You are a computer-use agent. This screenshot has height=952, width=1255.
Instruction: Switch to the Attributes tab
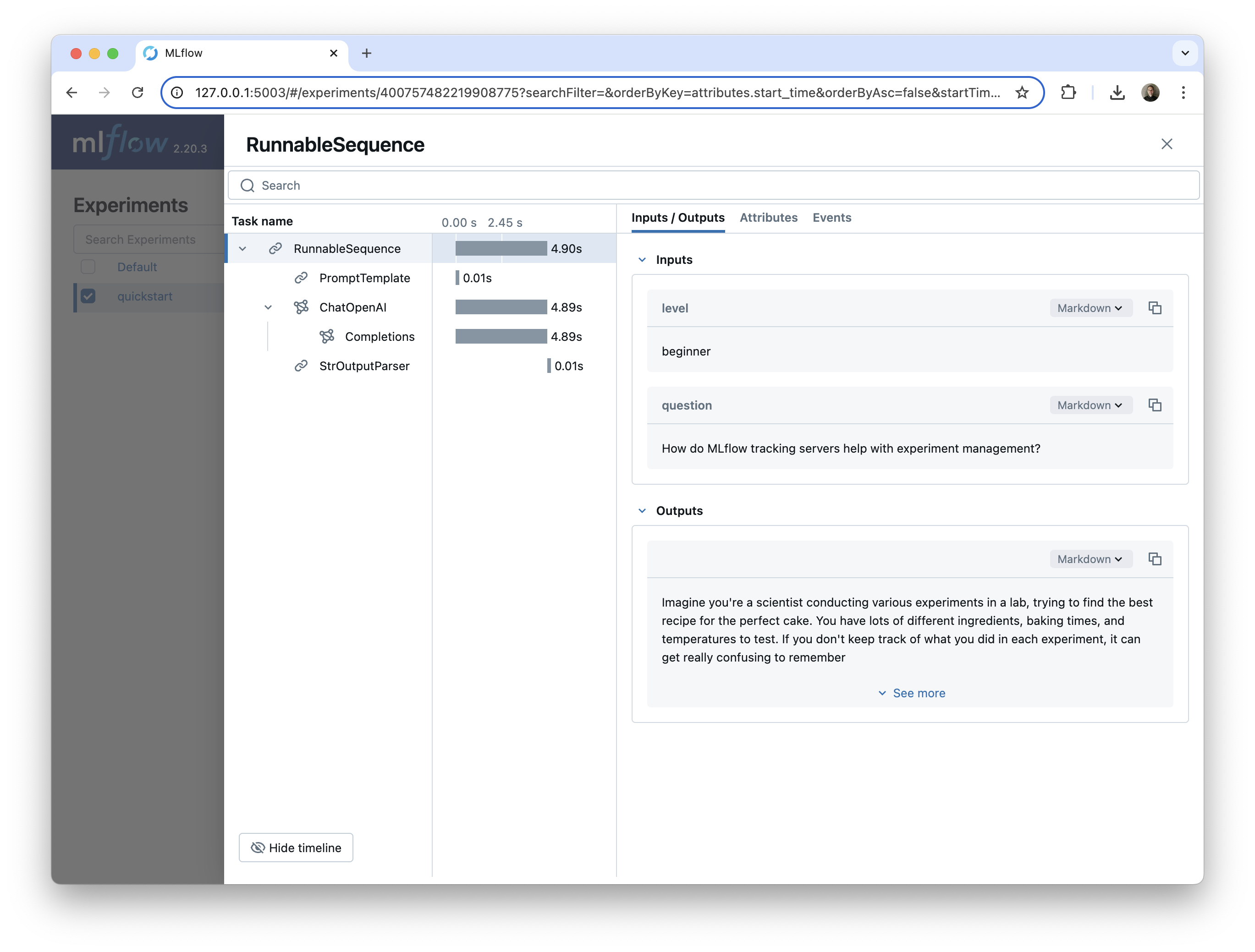point(768,218)
